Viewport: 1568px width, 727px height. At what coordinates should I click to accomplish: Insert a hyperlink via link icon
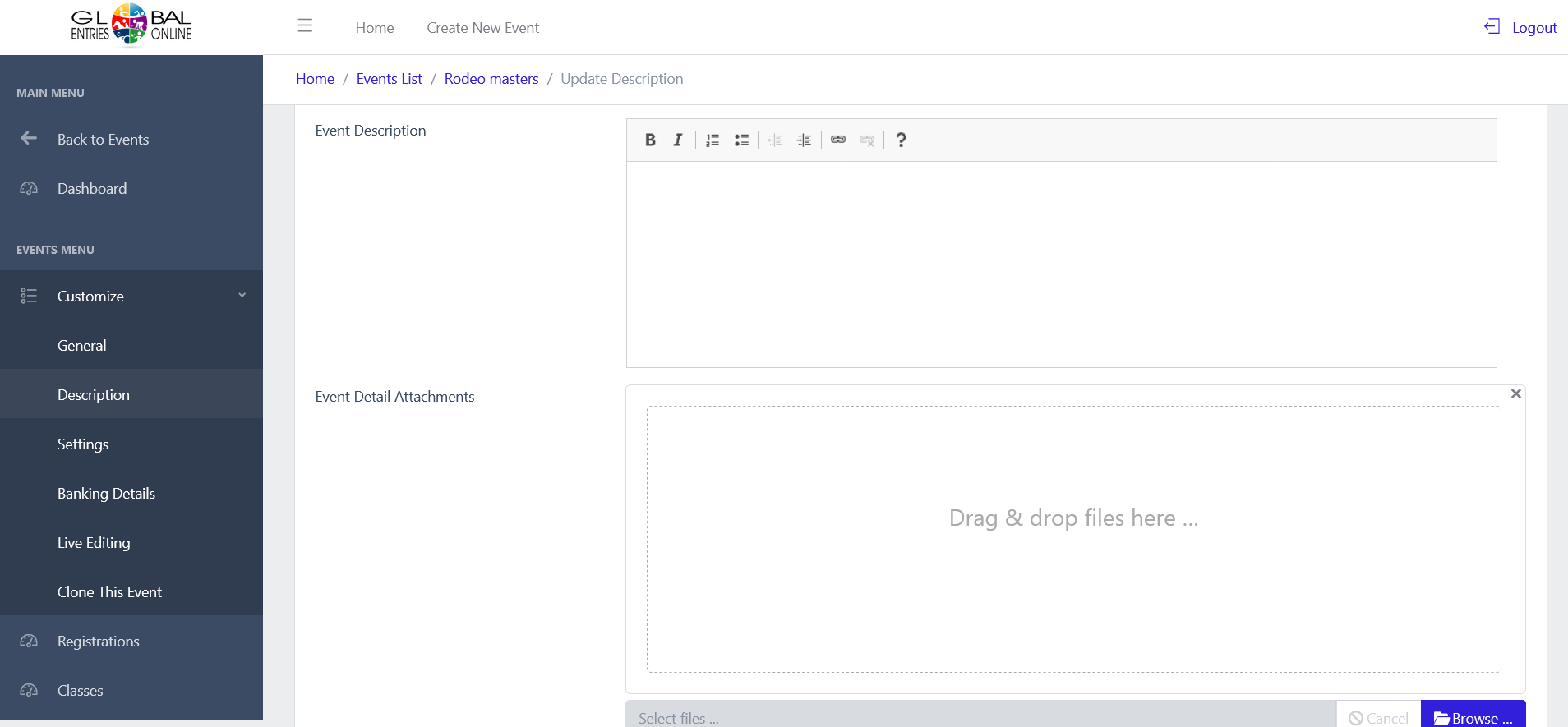[838, 140]
